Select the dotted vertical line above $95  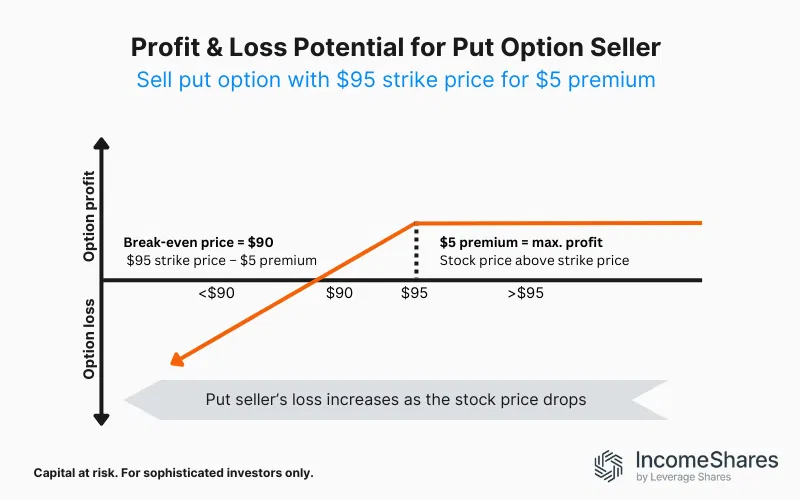click(415, 250)
